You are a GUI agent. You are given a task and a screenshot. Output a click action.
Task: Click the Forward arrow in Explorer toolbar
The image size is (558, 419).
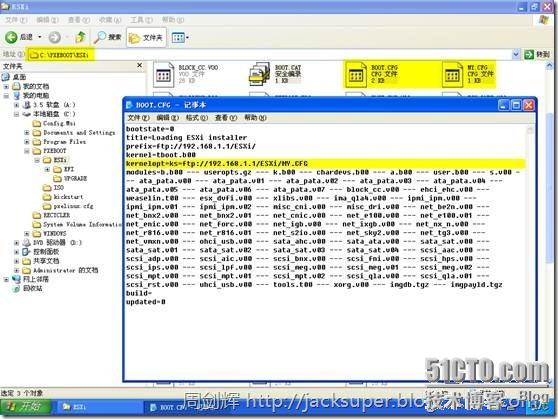click(x=54, y=37)
